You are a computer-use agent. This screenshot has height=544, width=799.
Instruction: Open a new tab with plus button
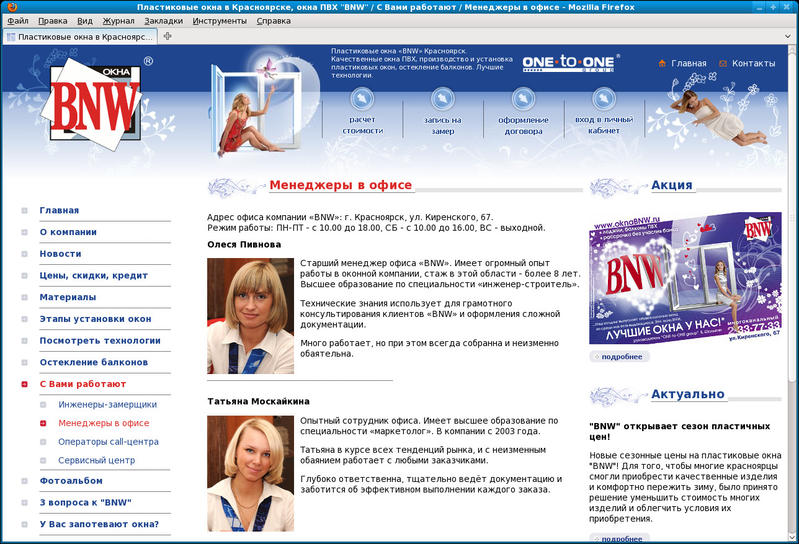(x=168, y=36)
